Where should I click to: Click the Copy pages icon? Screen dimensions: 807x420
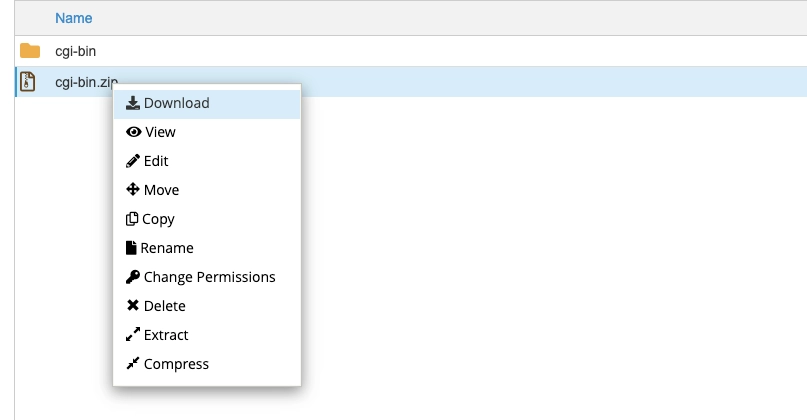(132, 219)
